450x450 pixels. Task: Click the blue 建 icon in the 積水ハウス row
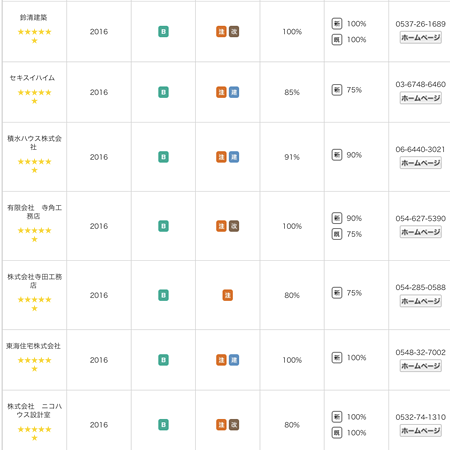pyautogui.click(x=234, y=157)
